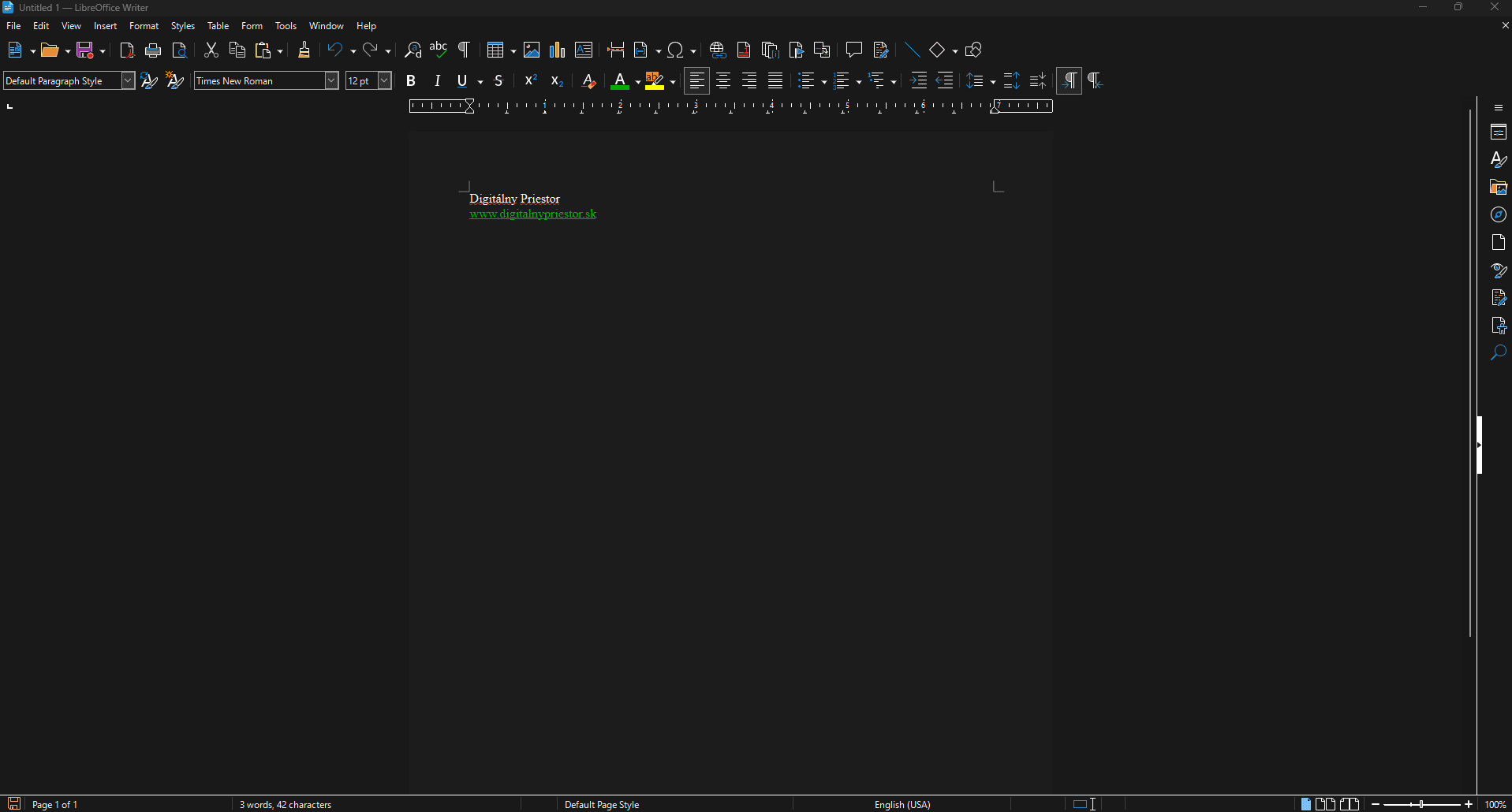Click the Export as PDF icon
This screenshot has height=812, width=1512.
coord(127,50)
